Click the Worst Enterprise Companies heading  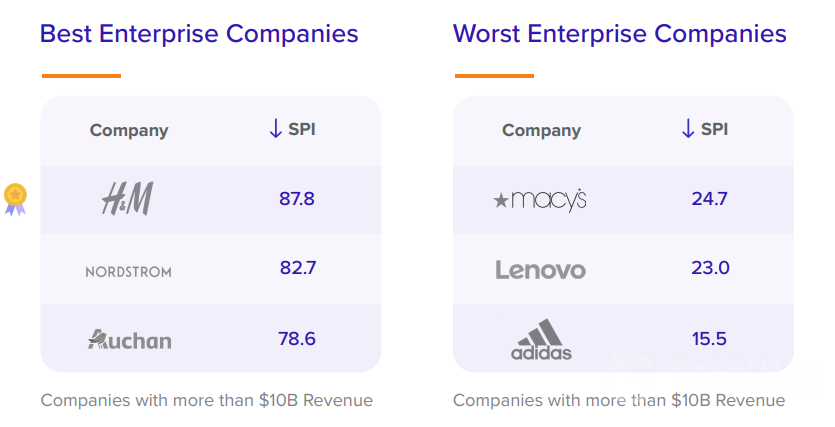[620, 34]
